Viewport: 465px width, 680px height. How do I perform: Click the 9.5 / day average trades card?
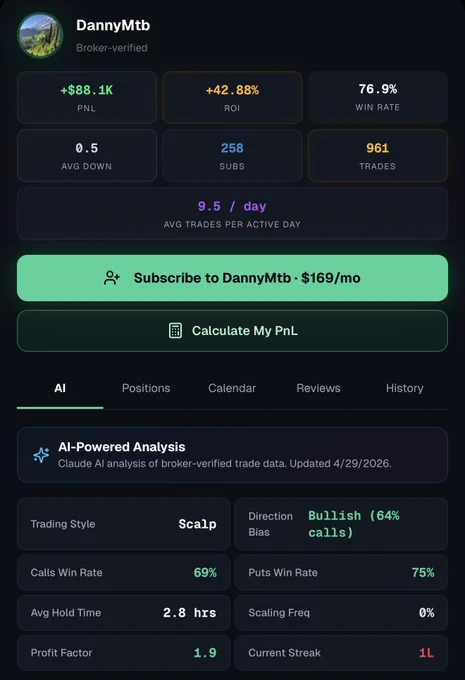coord(232,214)
